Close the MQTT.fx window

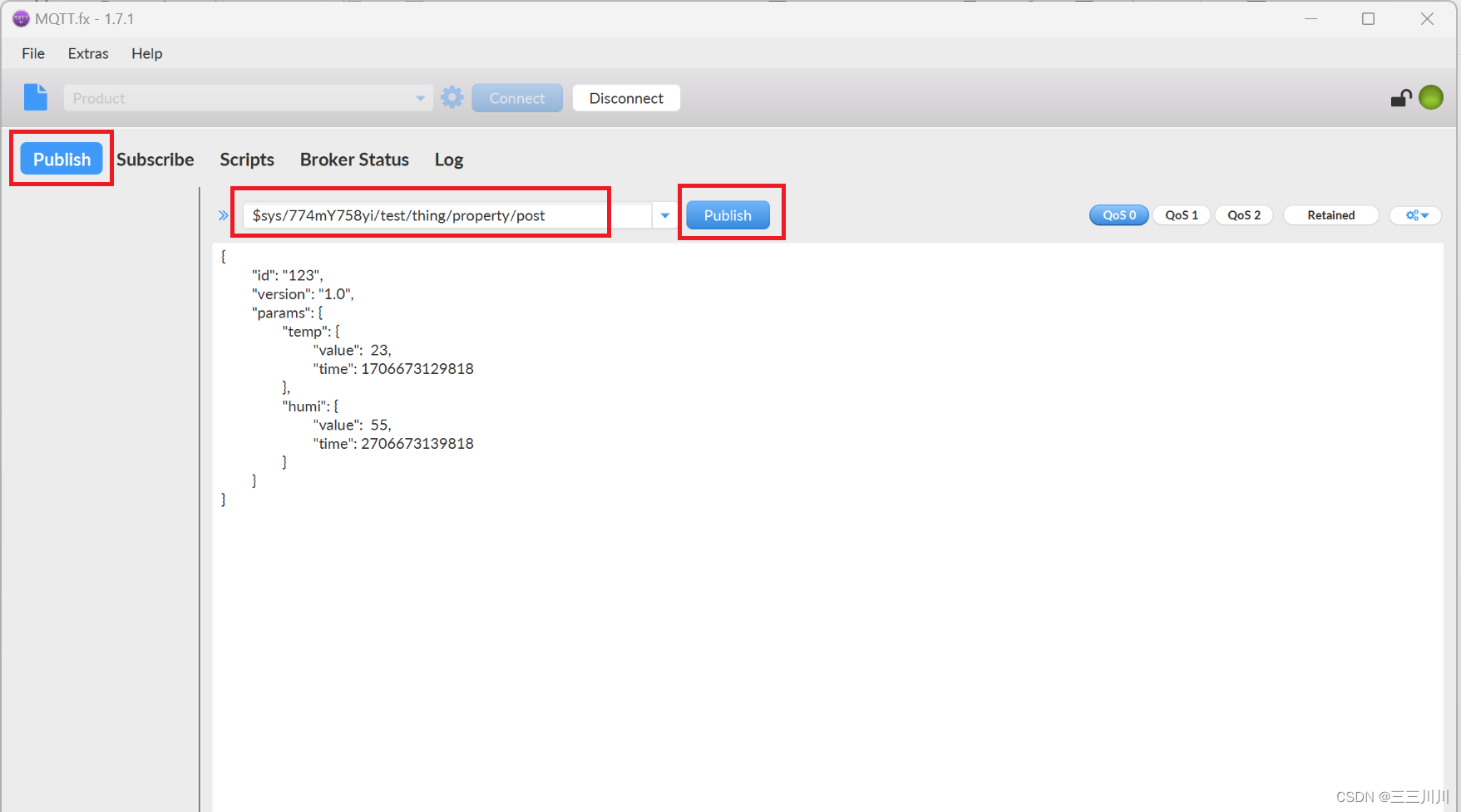point(1427,18)
